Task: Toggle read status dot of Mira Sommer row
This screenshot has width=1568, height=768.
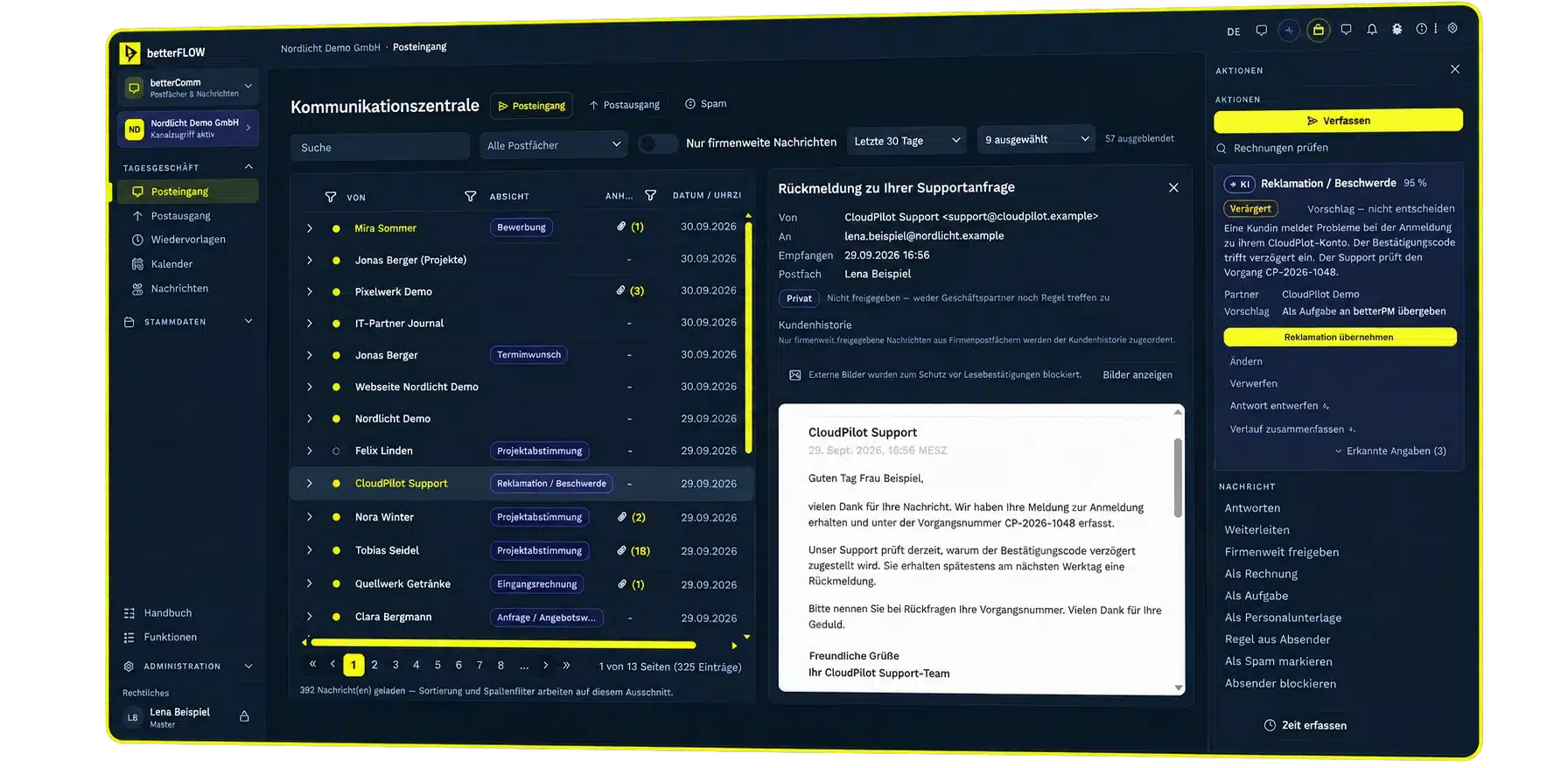Action: point(336,228)
